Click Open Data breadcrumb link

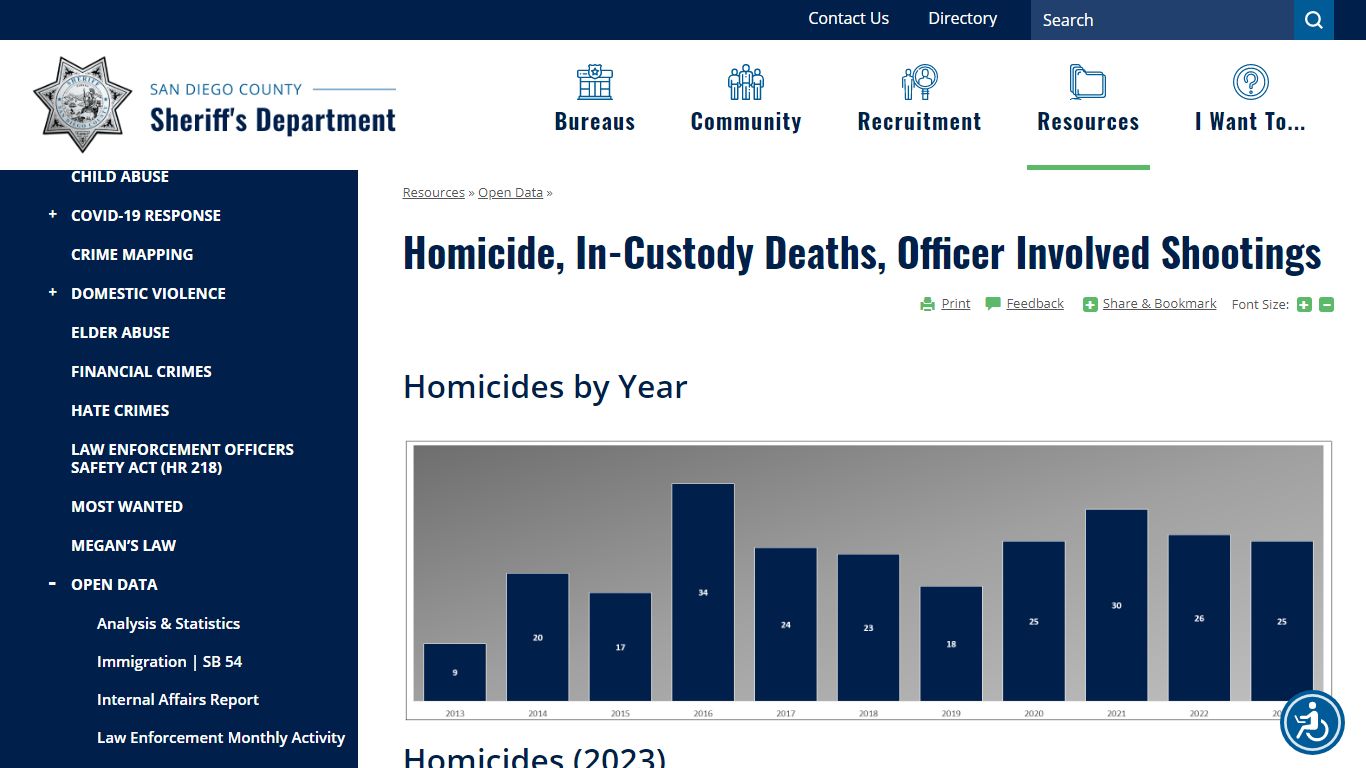click(x=510, y=192)
